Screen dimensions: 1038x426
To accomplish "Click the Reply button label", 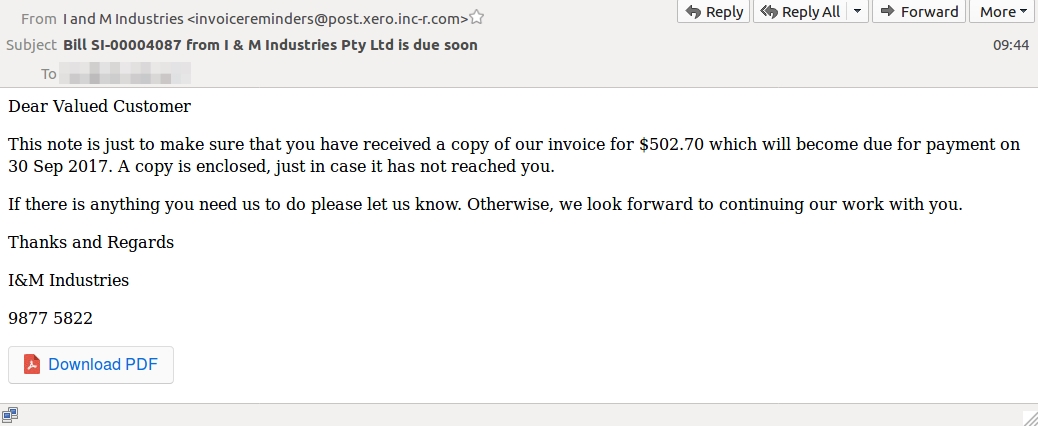I will click(724, 12).
